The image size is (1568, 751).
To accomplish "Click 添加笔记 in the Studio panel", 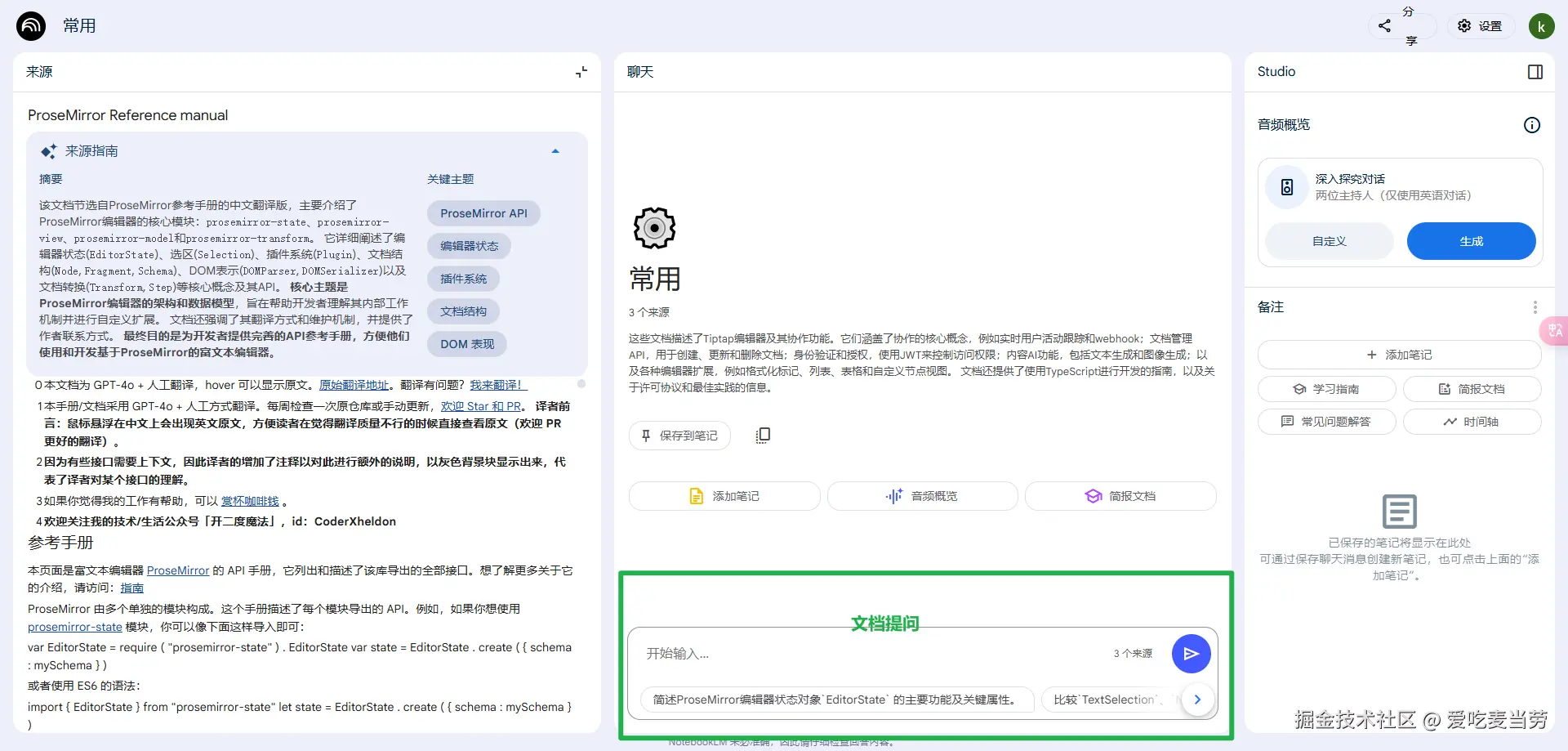I will tap(1400, 355).
